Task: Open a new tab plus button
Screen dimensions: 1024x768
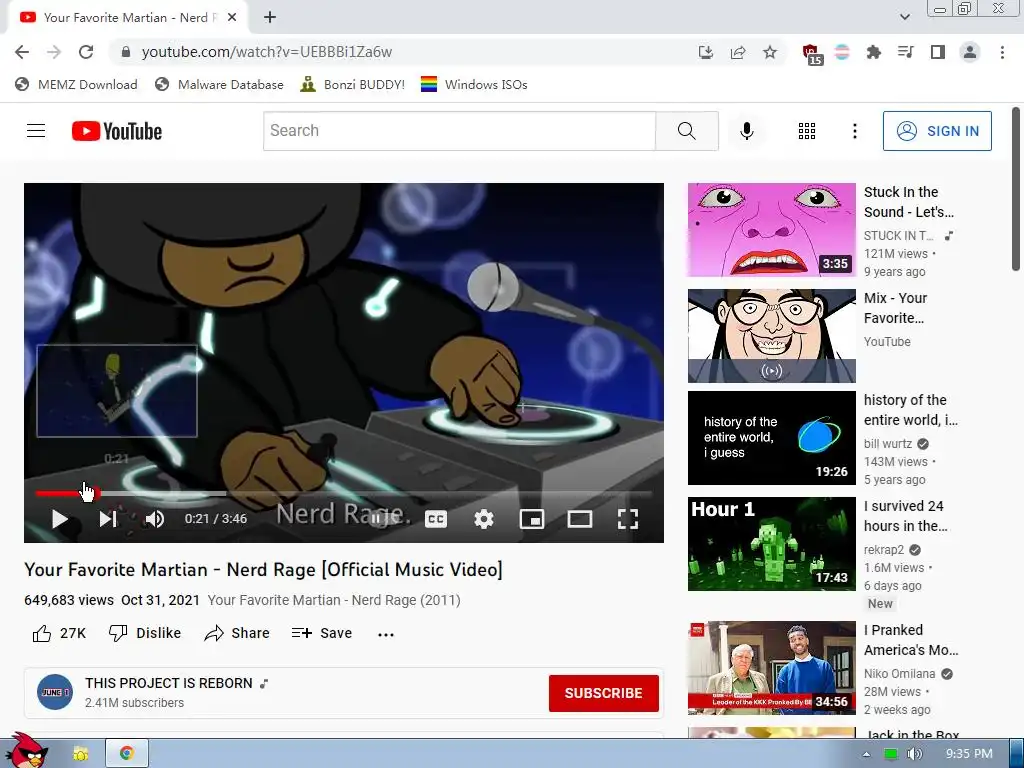Action: pyautogui.click(x=270, y=17)
